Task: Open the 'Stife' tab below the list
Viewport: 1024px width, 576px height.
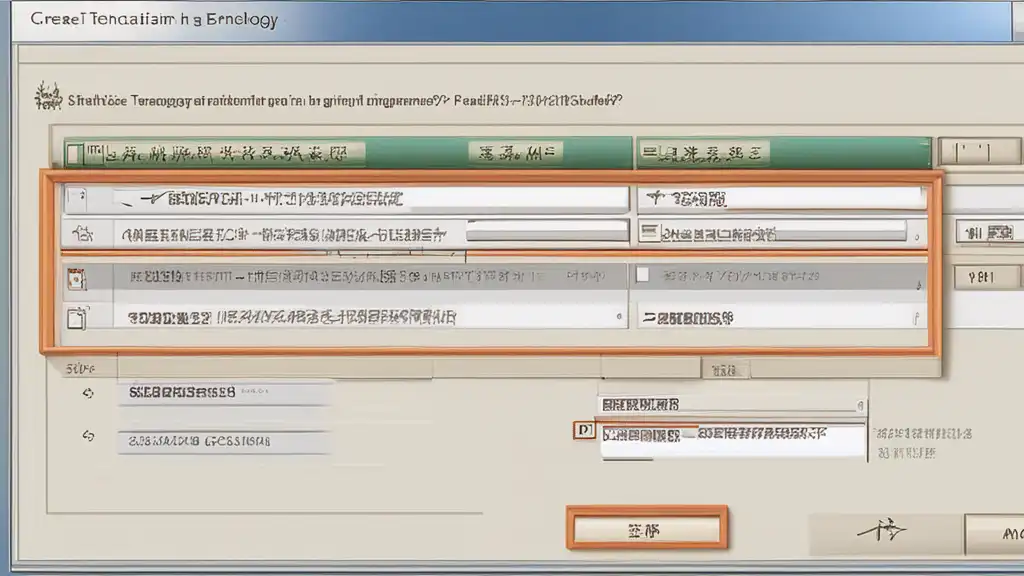Action: pos(81,369)
